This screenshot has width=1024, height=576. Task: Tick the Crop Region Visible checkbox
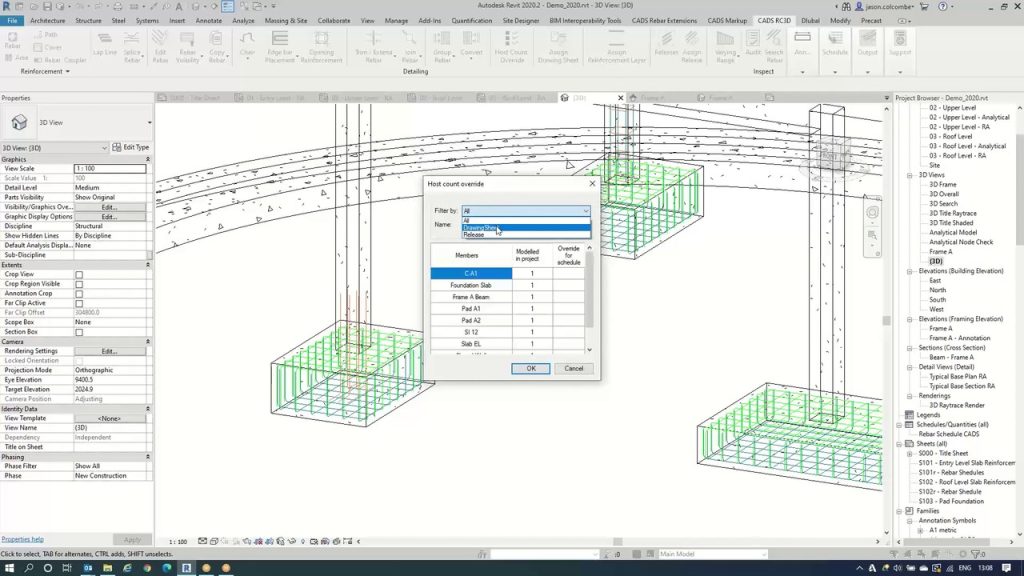(x=79, y=284)
